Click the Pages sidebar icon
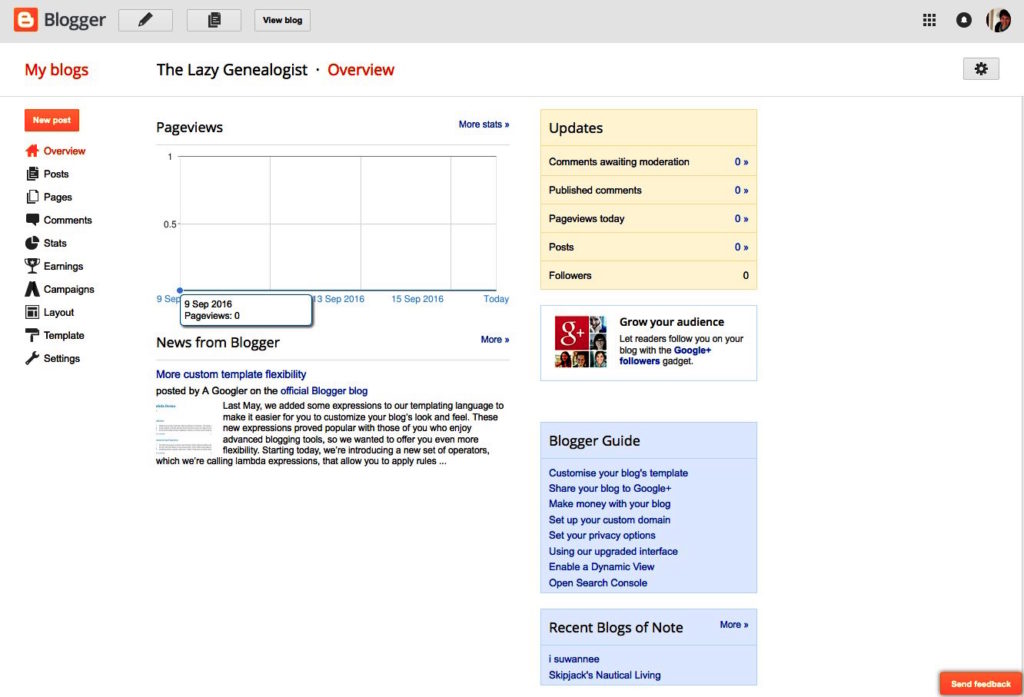Image resolution: width=1024 pixels, height=697 pixels. coord(32,197)
